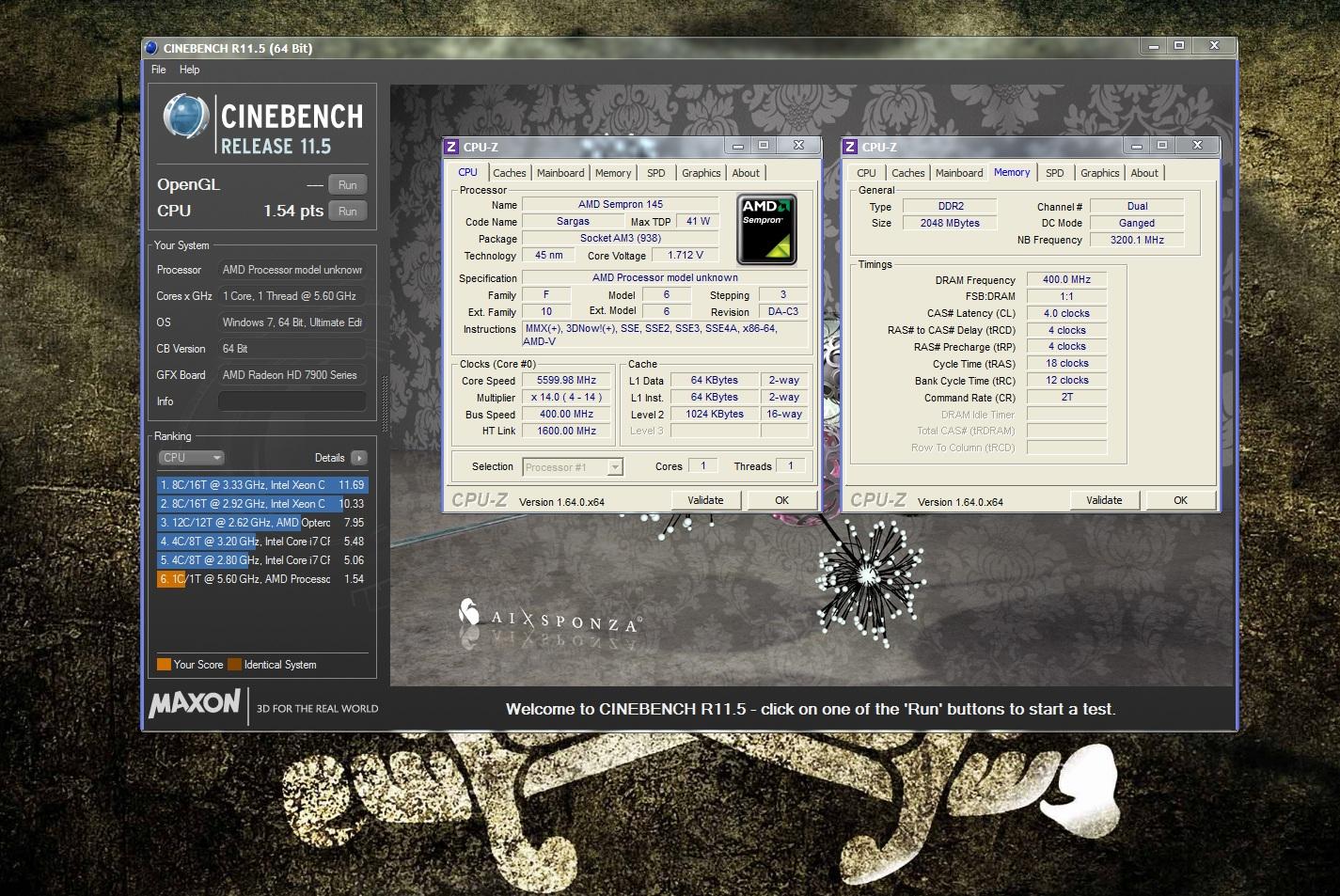Select ranking row 1C/1T @ 5.60 GHz AMD Processor

coord(262,579)
